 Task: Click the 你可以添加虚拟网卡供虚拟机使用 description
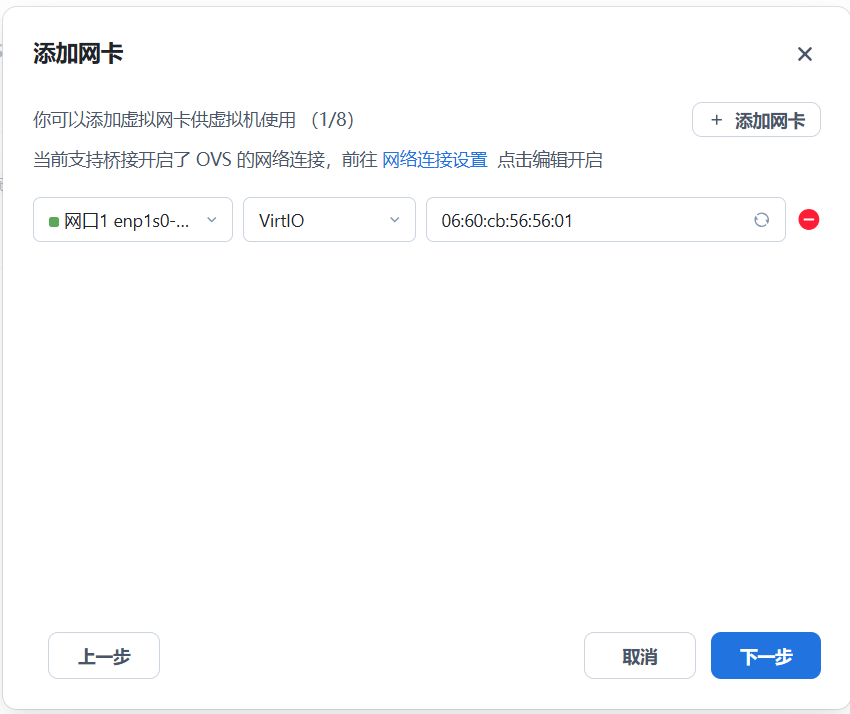point(165,120)
